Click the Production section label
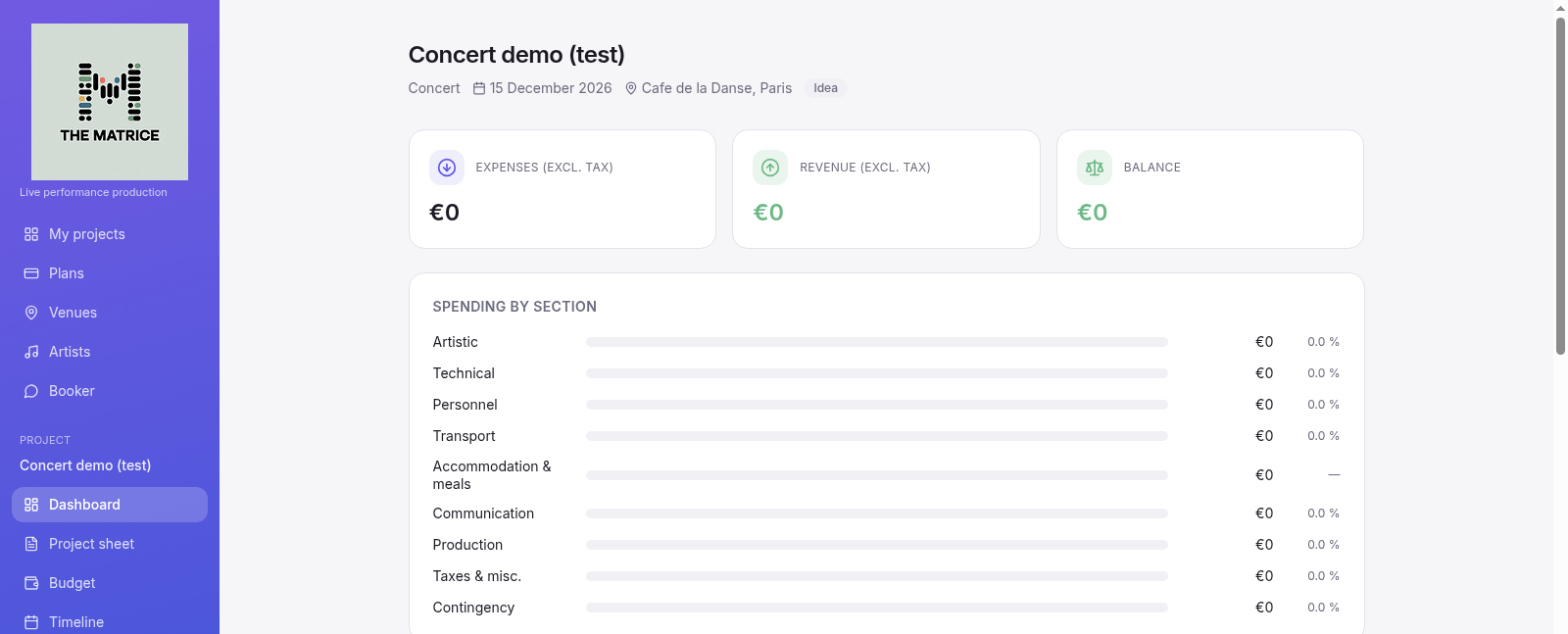Viewport: 1568px width, 634px height. [x=467, y=545]
